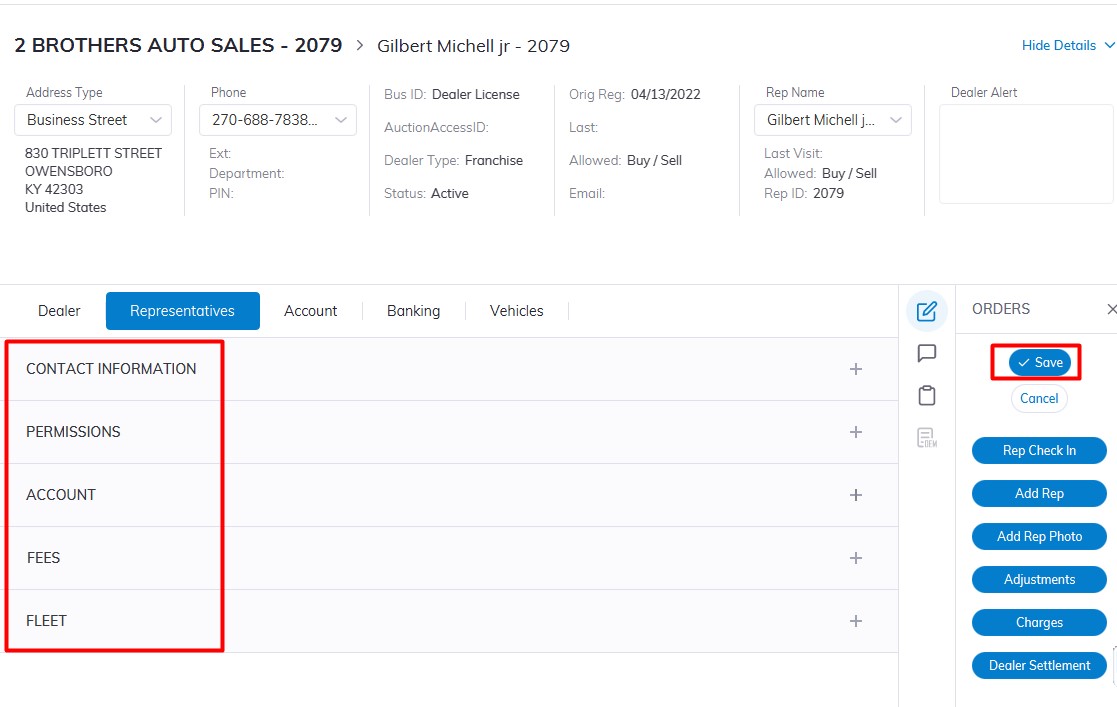
Task: Click the Rep Check In button
Action: pyautogui.click(x=1039, y=451)
